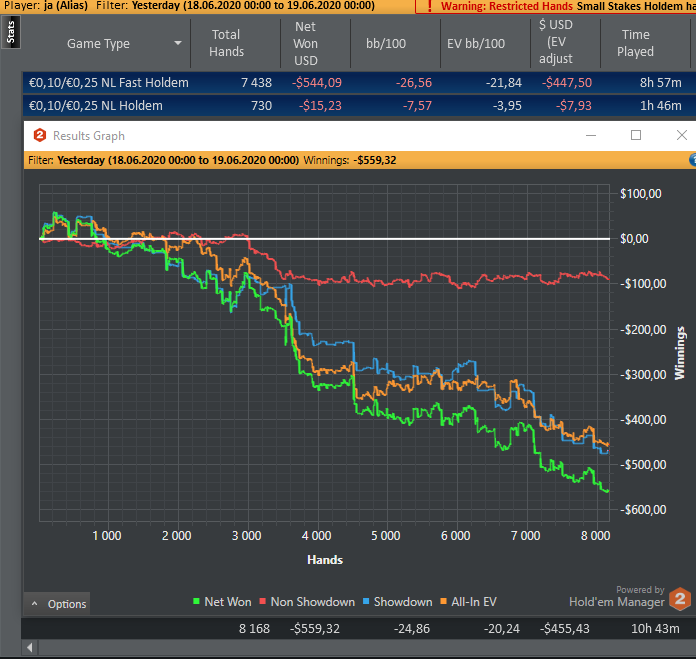This screenshot has width=696, height=659.
Task: Click the graph Filter Yesterday date text
Action: (178, 160)
